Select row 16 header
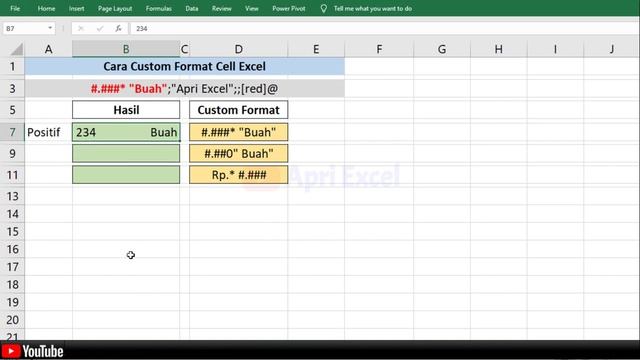 click(12, 249)
